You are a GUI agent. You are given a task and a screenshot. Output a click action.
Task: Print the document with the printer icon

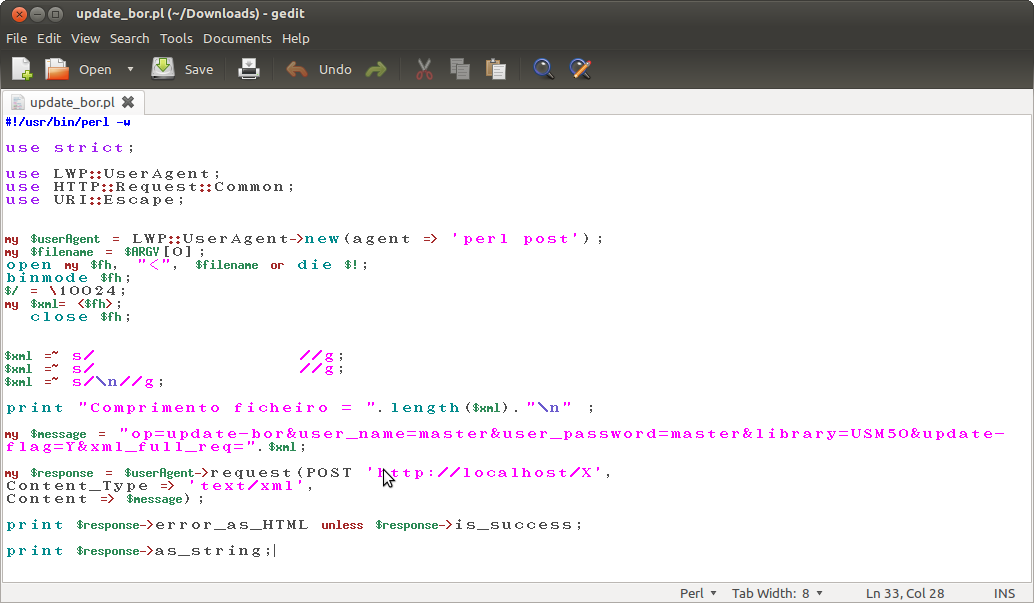(x=249, y=69)
